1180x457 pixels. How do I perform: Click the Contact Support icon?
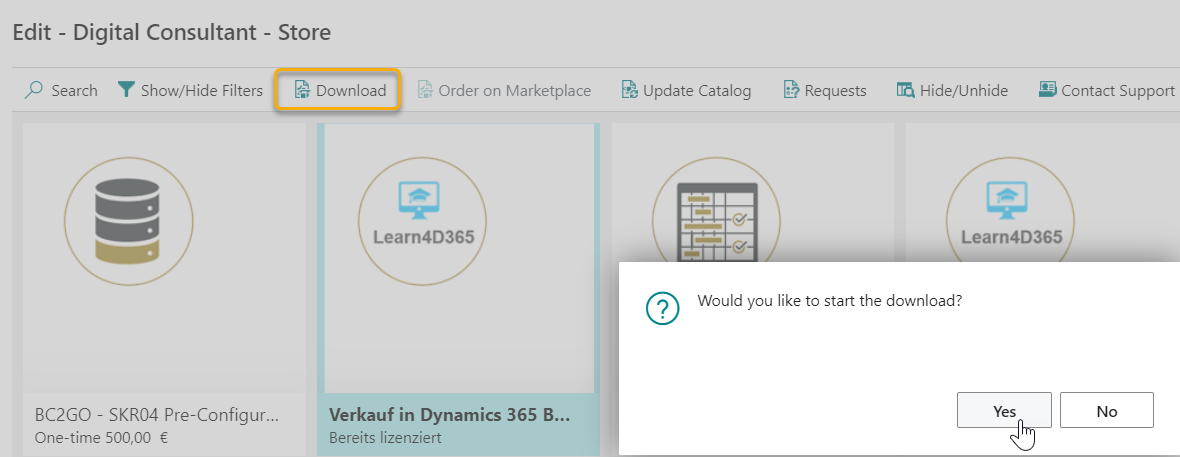(x=1047, y=90)
